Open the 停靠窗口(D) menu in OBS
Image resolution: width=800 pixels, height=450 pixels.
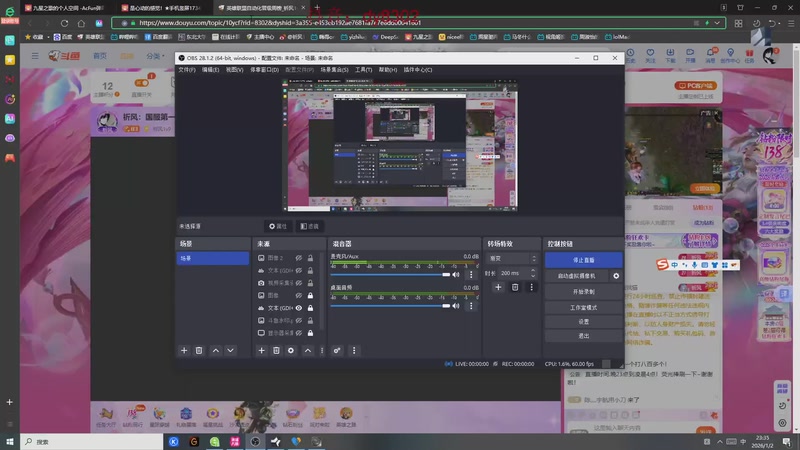264,70
